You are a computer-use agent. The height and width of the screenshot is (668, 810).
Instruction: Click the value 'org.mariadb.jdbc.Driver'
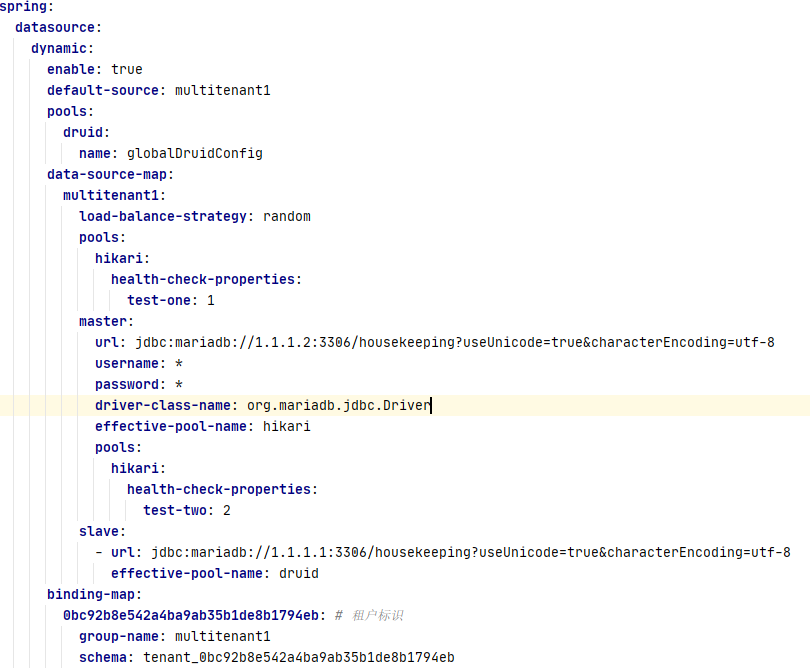click(x=338, y=406)
